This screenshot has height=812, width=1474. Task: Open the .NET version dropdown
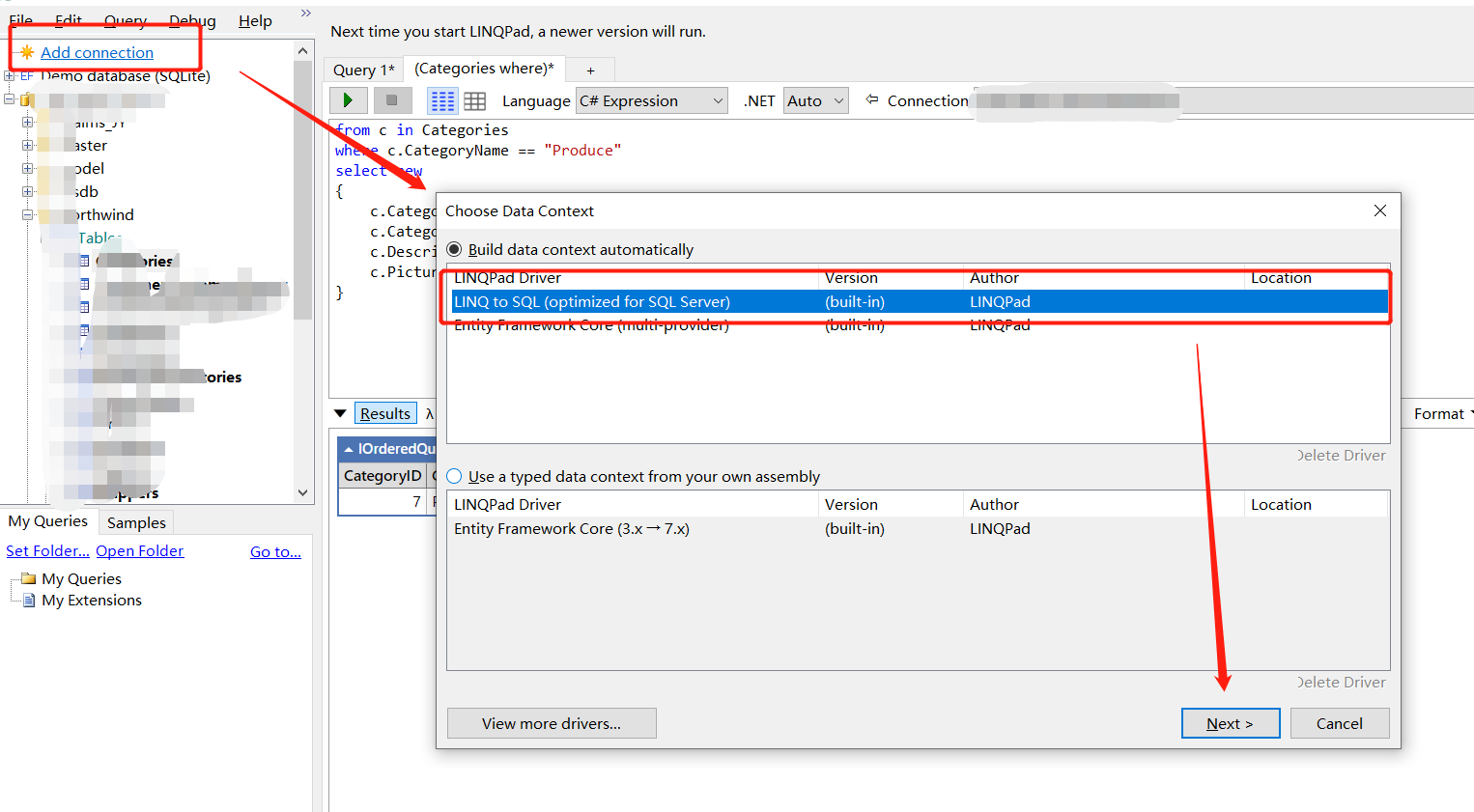(816, 100)
